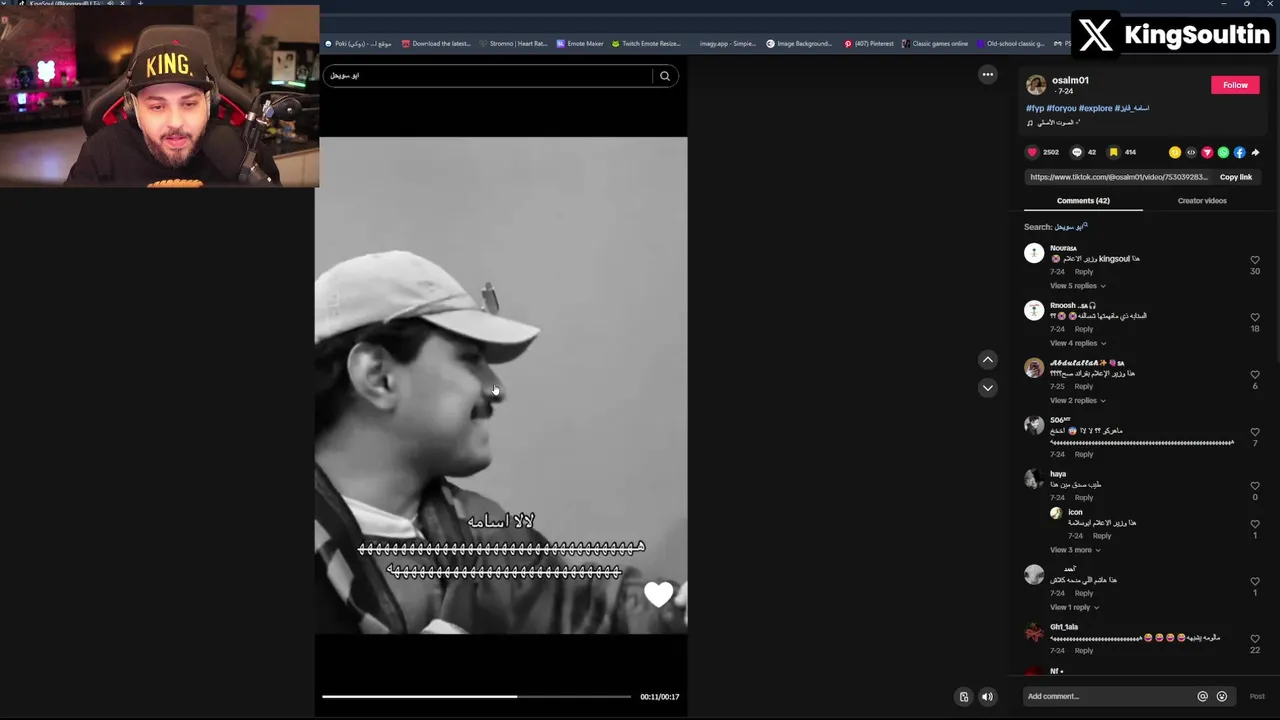Viewport: 1280px width, 720px height.
Task: Toggle the video volume mute button
Action: [x=987, y=697]
